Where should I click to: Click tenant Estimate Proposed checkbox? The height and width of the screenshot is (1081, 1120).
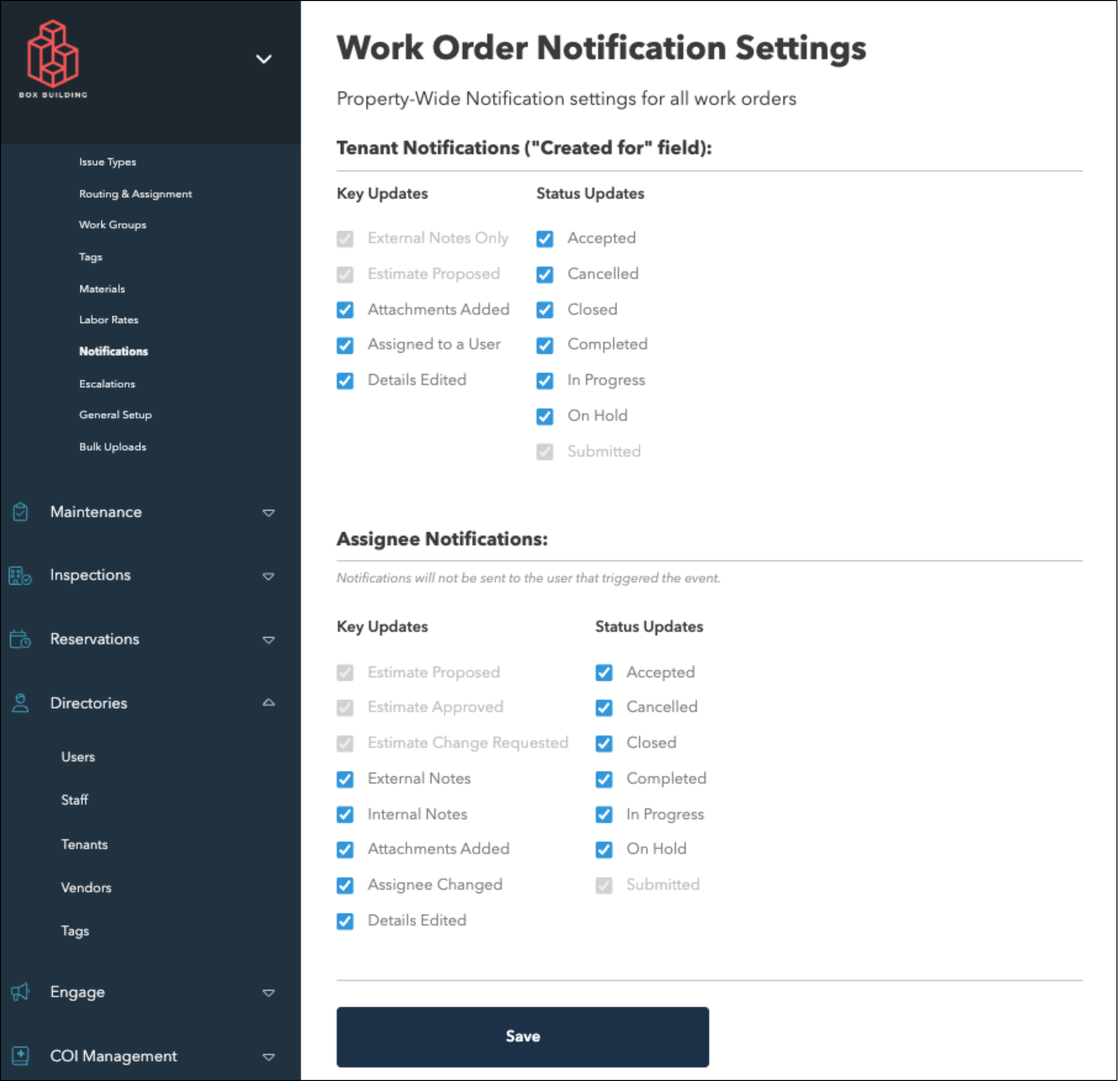pos(345,275)
